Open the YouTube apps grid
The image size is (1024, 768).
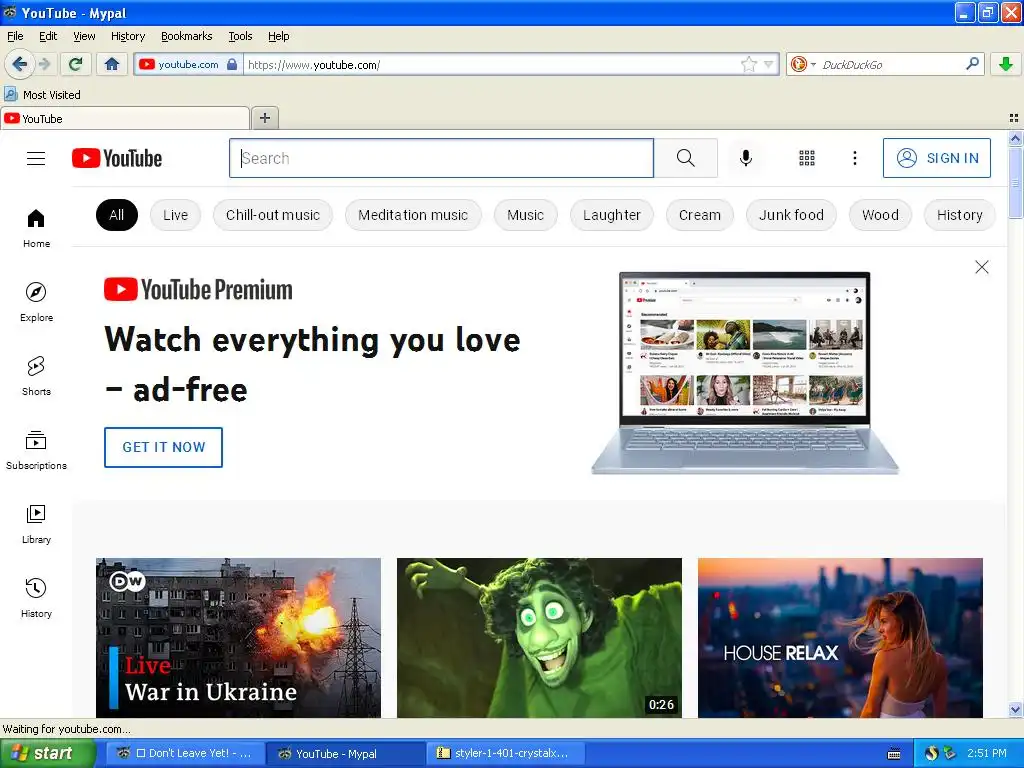pos(807,158)
